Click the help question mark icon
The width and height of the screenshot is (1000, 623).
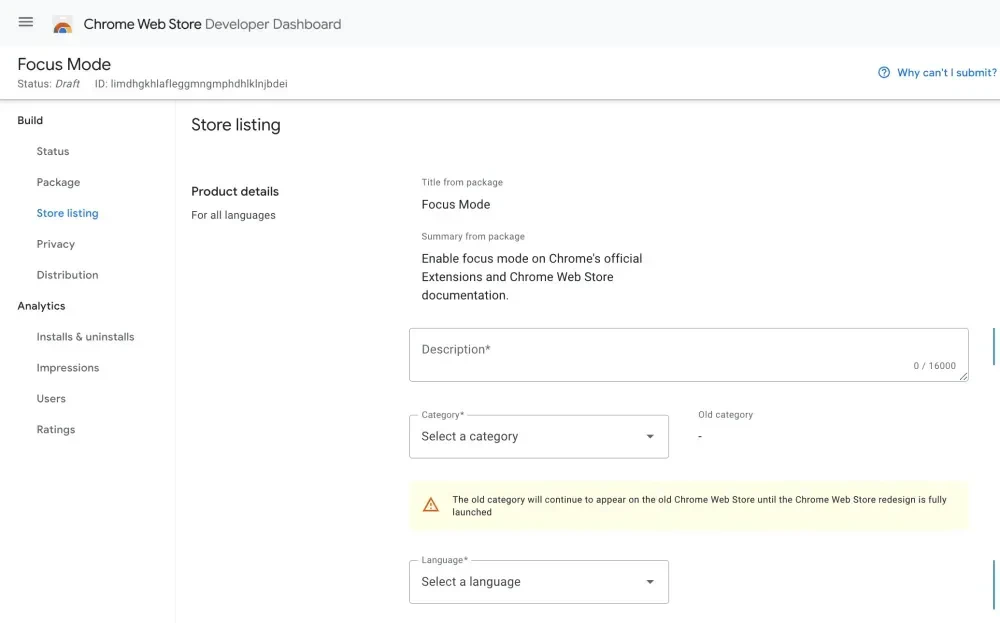click(883, 72)
